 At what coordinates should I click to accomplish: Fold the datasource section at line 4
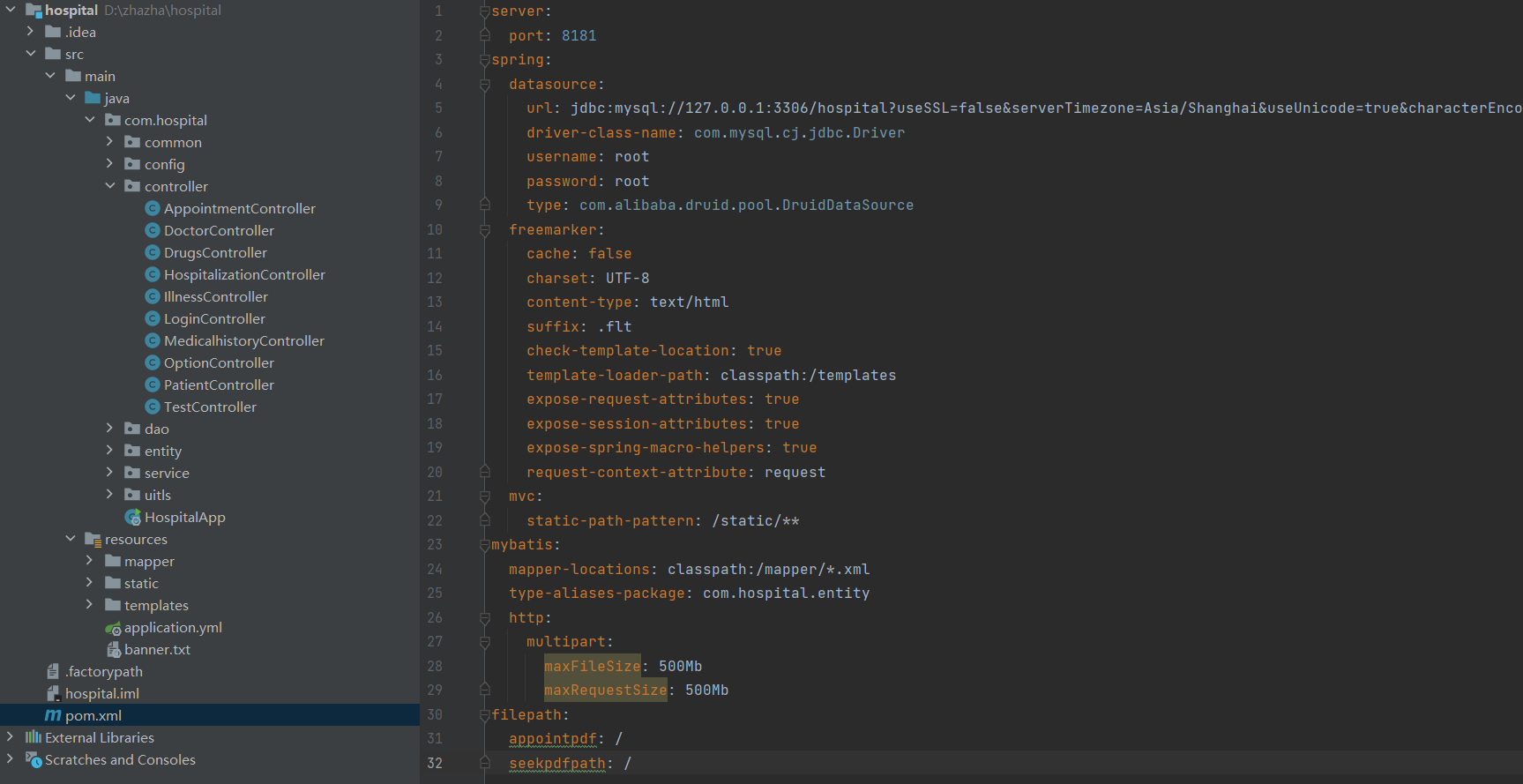484,85
